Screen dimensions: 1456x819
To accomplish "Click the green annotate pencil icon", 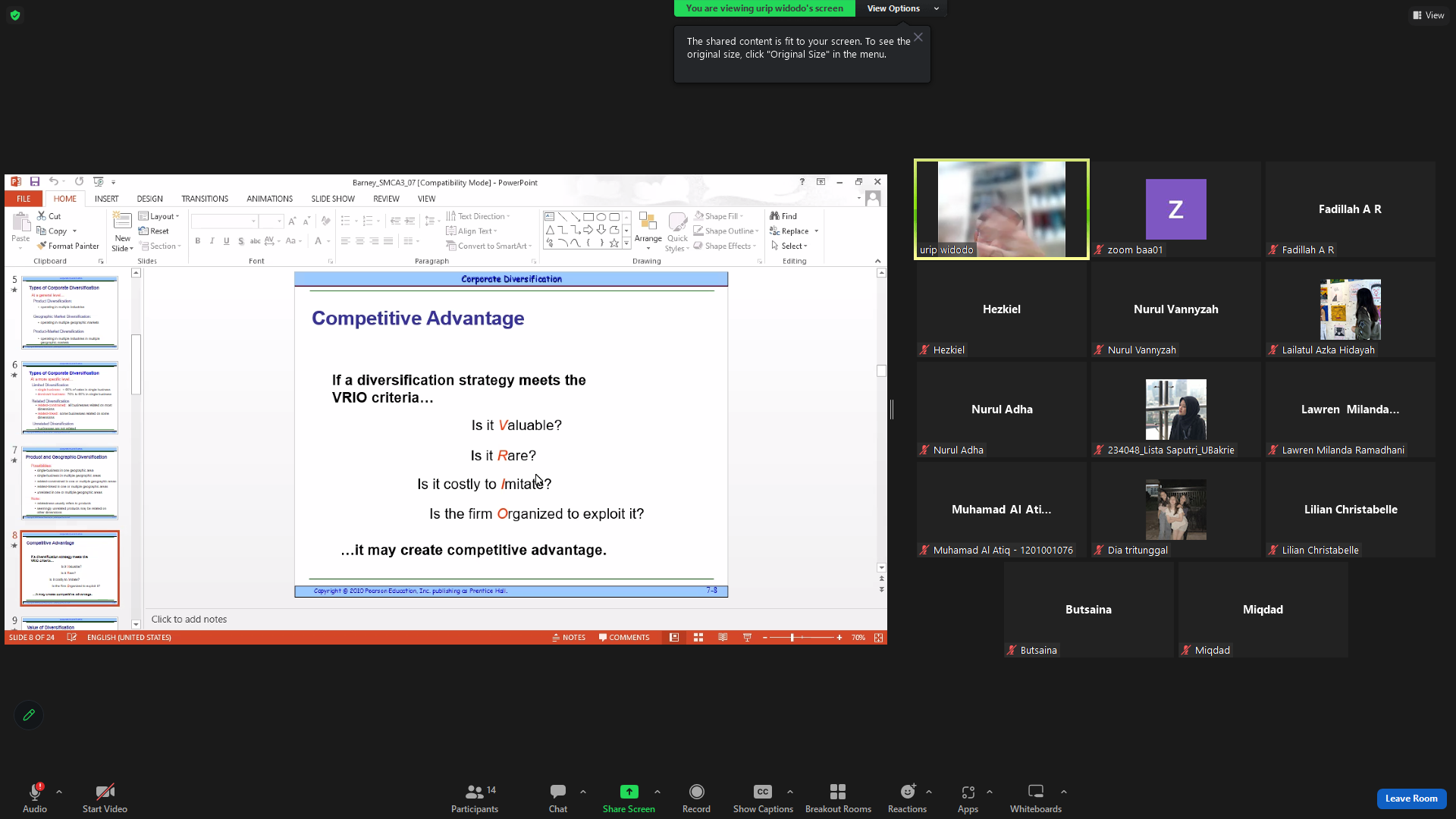I will pos(29,714).
